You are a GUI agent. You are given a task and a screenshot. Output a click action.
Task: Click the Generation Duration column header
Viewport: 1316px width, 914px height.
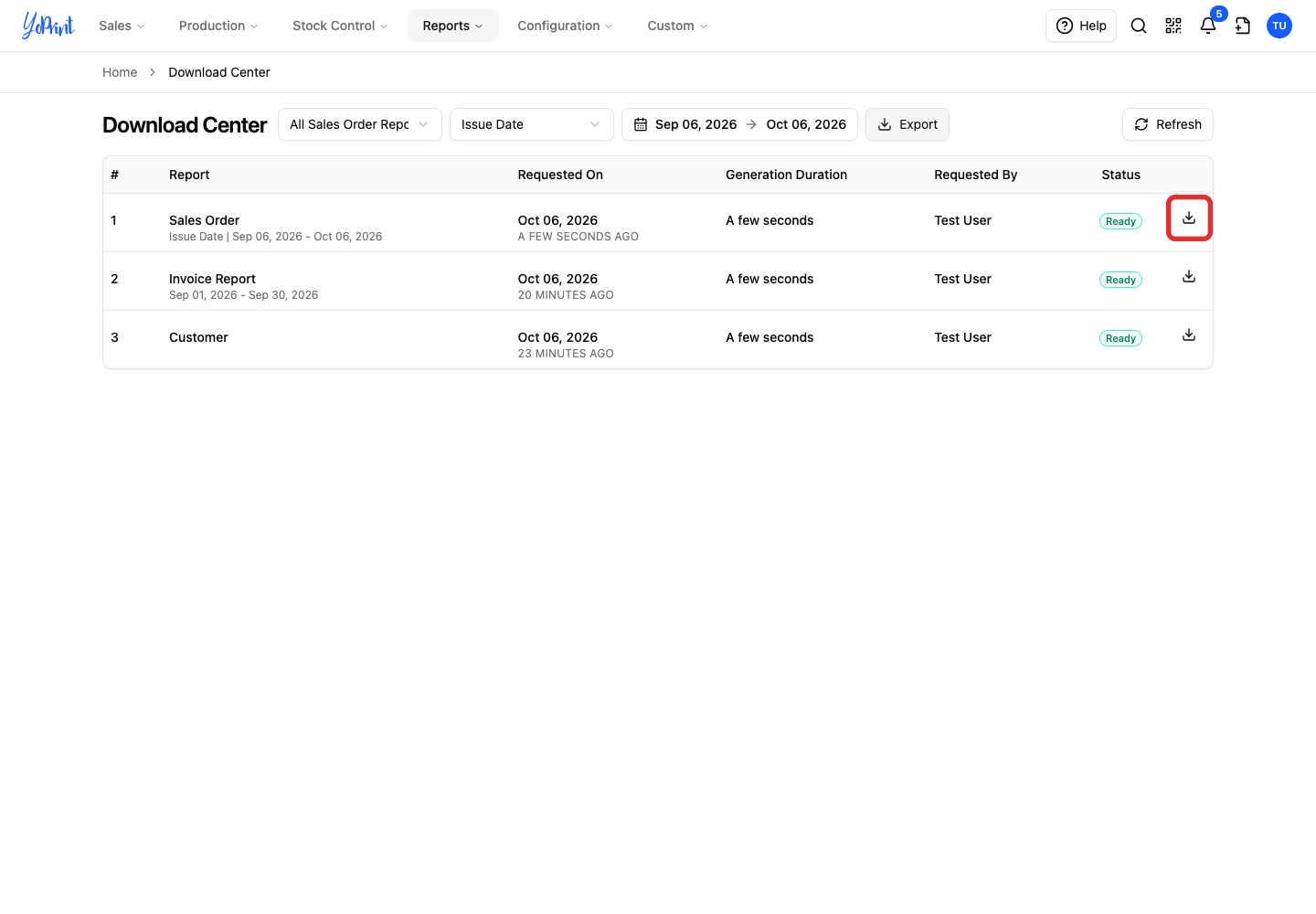point(786,175)
